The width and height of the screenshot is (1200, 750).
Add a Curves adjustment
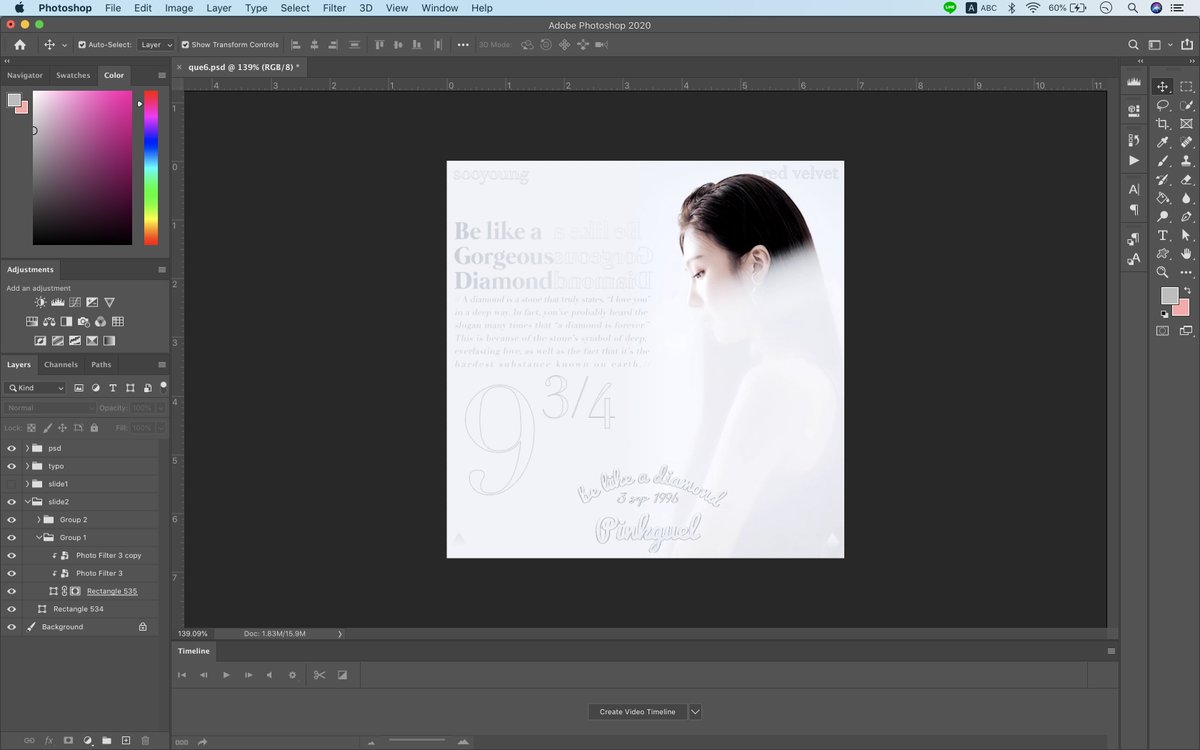pos(74,302)
